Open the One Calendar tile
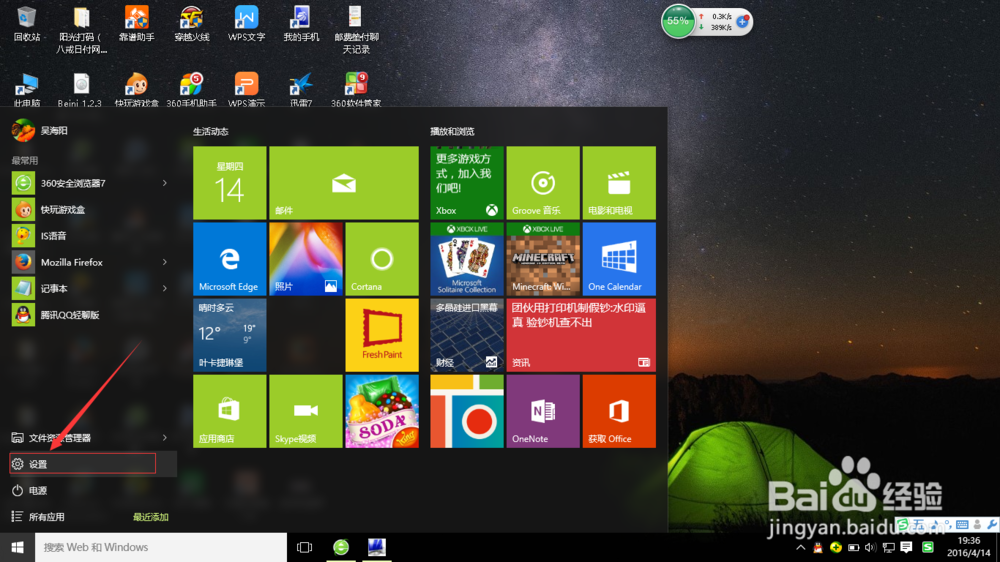 619,258
